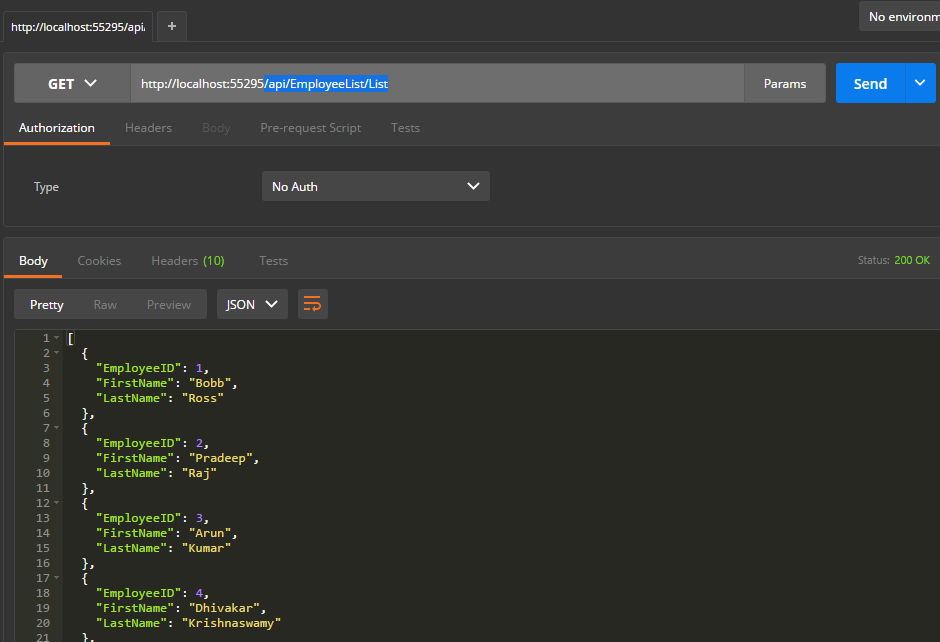Collapse the object starting at line 12
Viewport: 940px width, 642px height.
(56, 504)
